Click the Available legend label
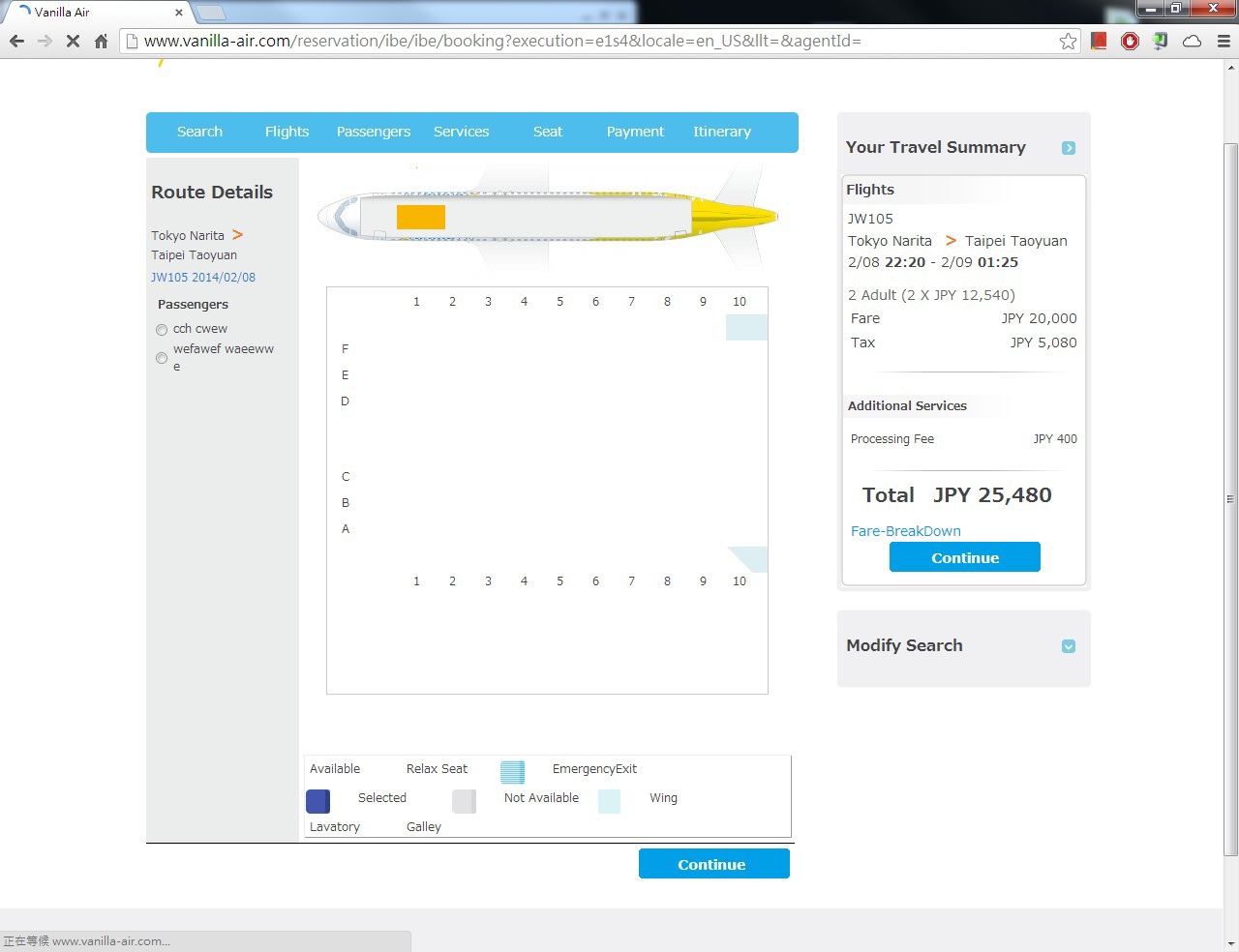This screenshot has height=952, width=1239. click(335, 769)
